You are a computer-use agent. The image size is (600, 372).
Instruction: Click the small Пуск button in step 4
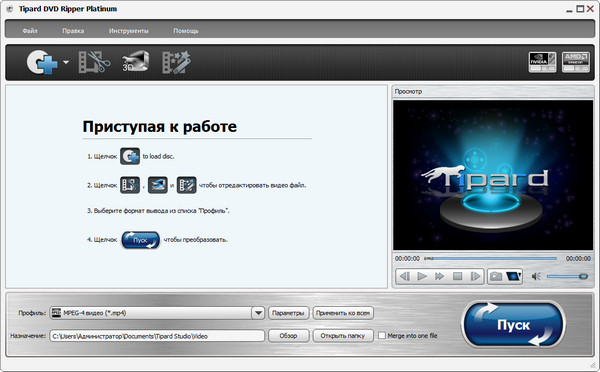(140, 240)
